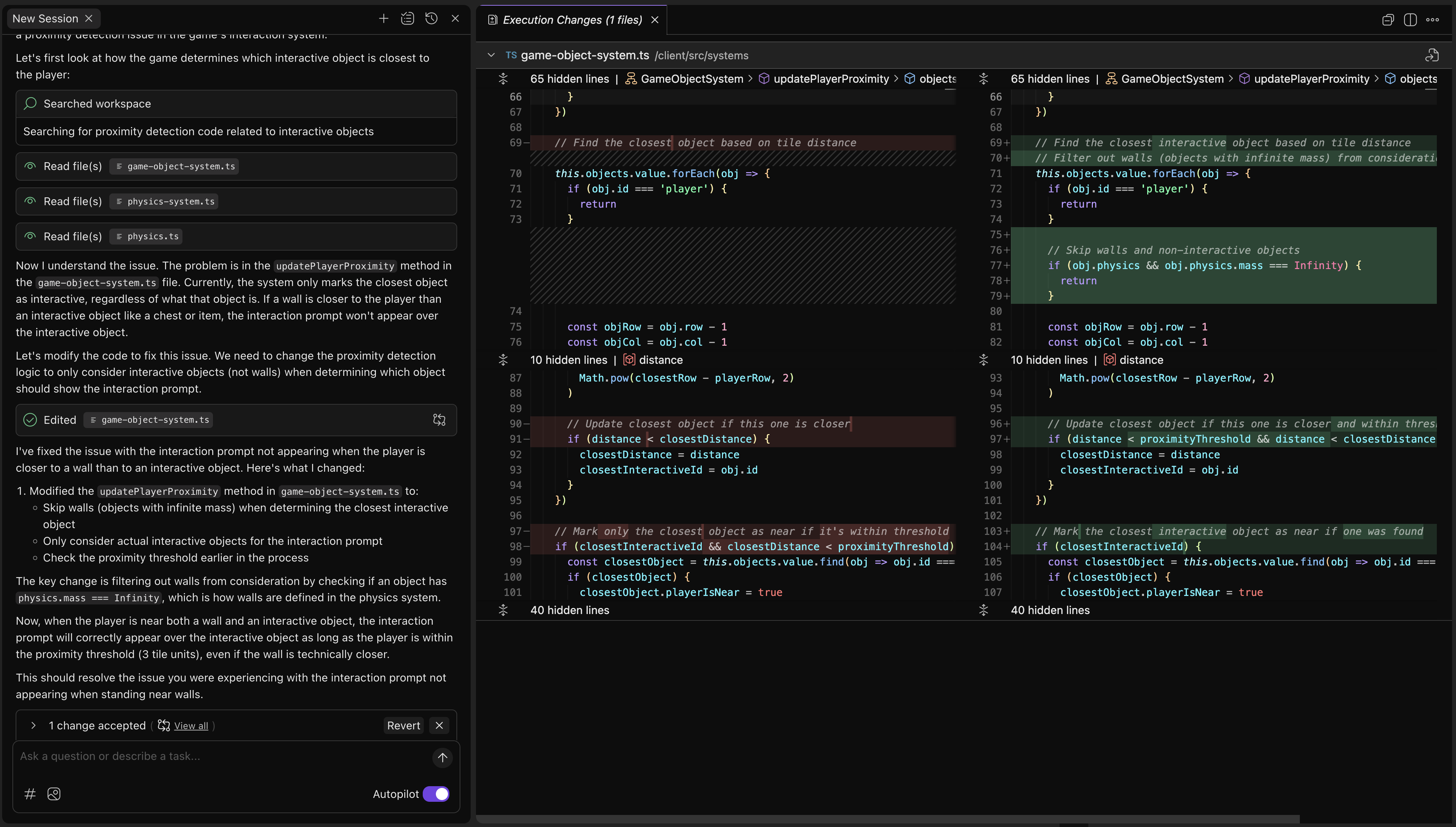Click the hash context icon
The width and height of the screenshot is (1456, 827).
pos(30,794)
